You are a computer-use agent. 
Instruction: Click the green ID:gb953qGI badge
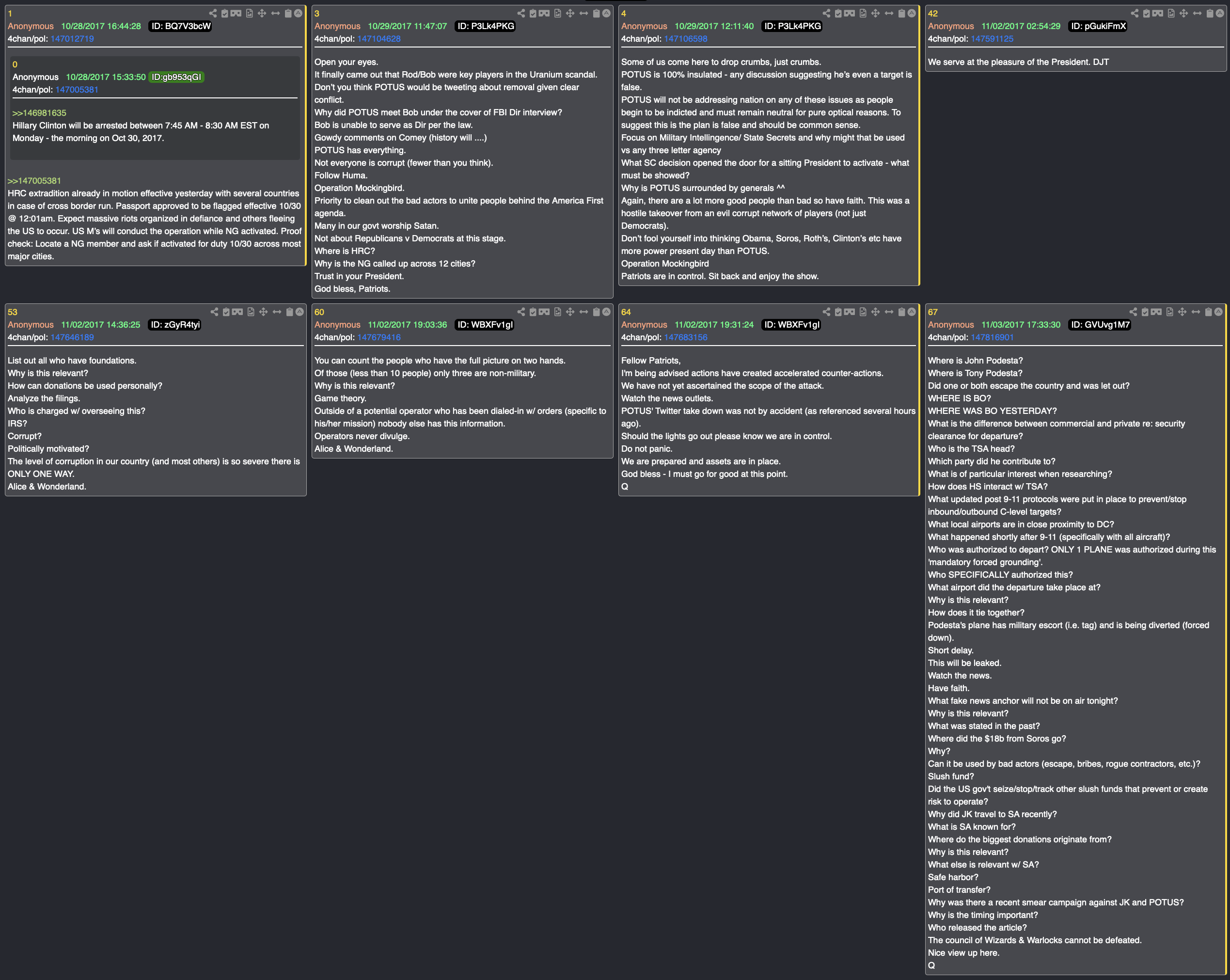pyautogui.click(x=176, y=77)
